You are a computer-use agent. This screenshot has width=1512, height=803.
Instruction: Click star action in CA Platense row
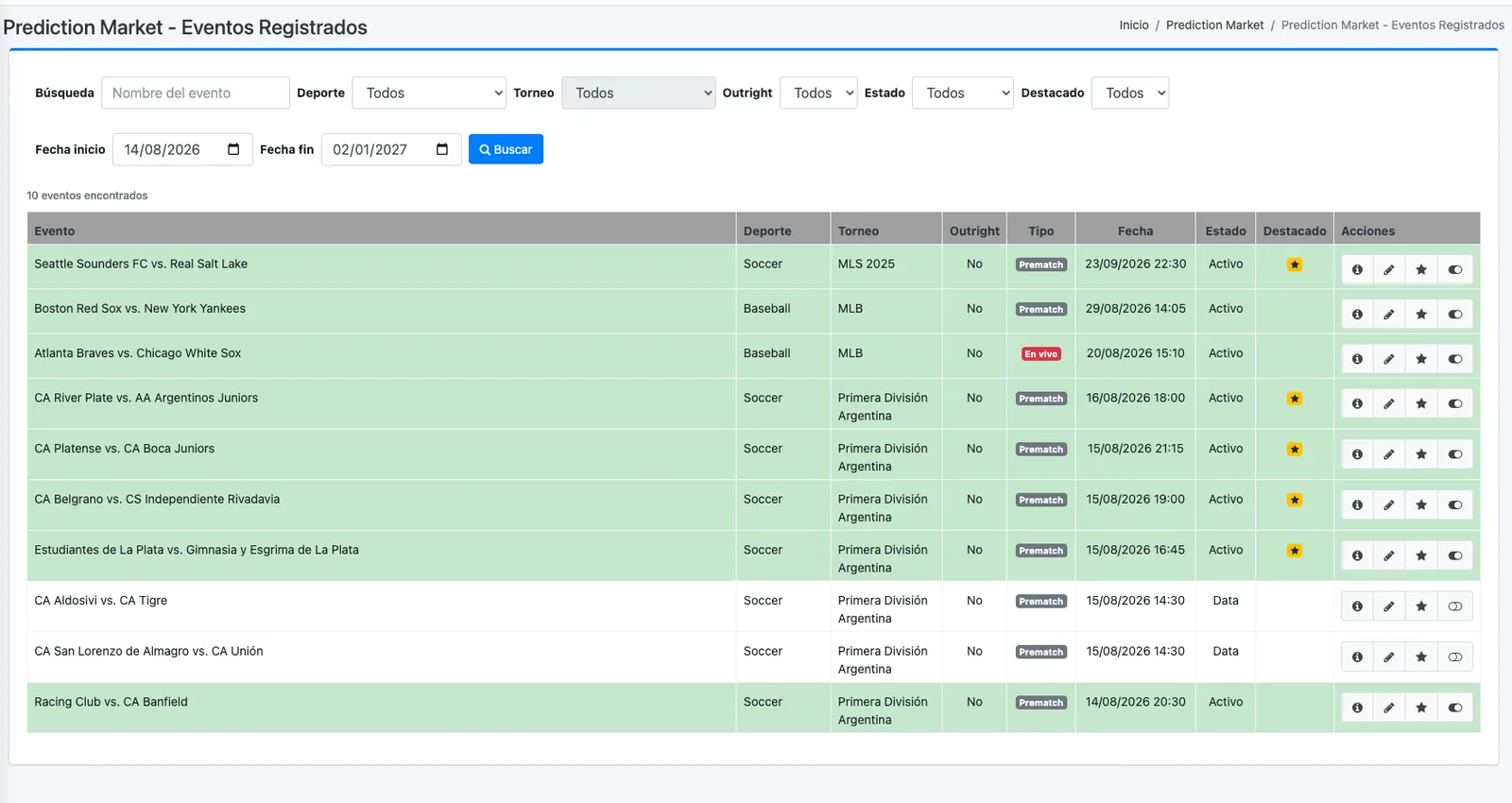coord(1421,454)
